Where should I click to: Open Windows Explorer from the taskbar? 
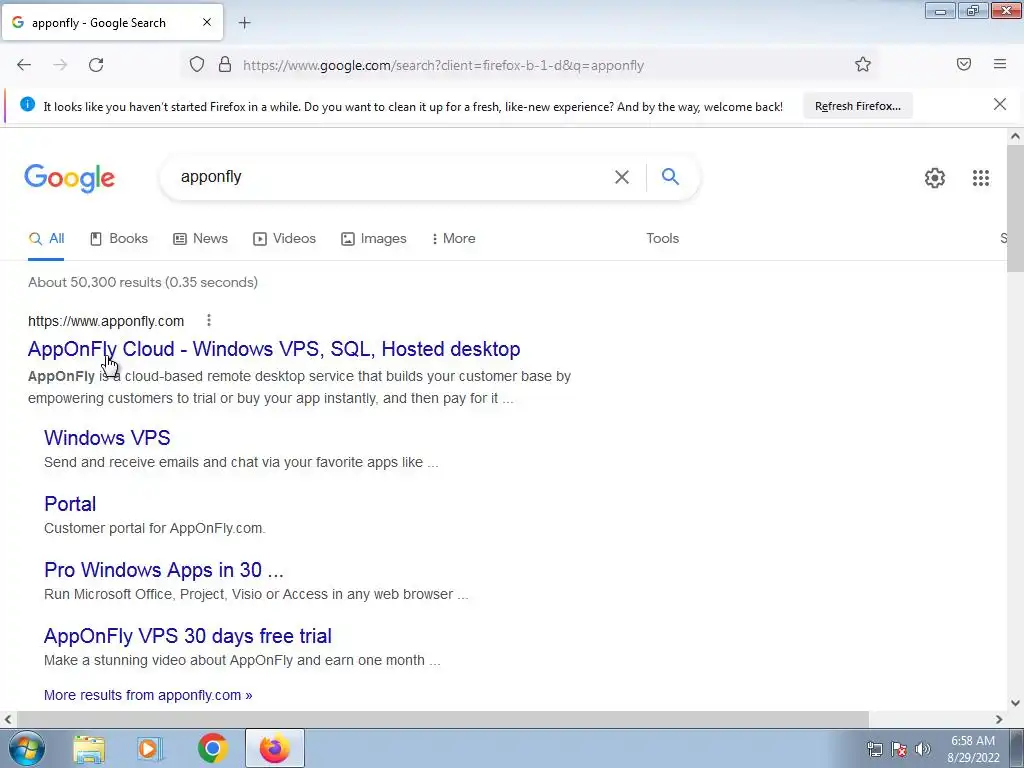pos(89,749)
